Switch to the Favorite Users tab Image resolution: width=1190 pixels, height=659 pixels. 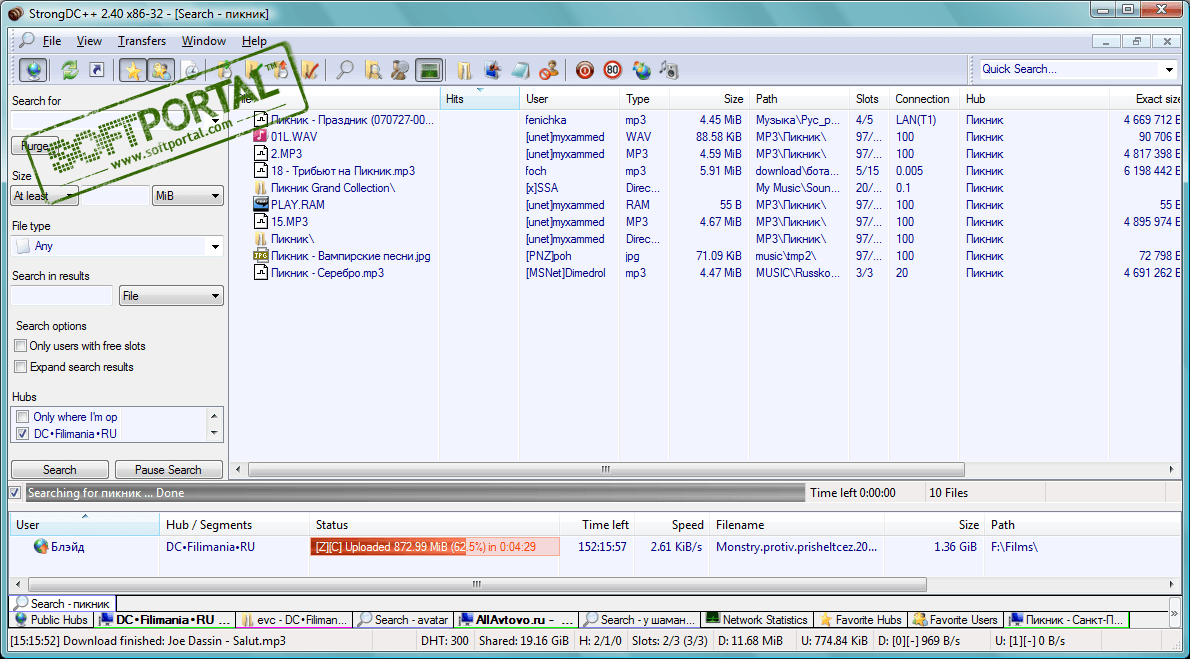pos(955,620)
